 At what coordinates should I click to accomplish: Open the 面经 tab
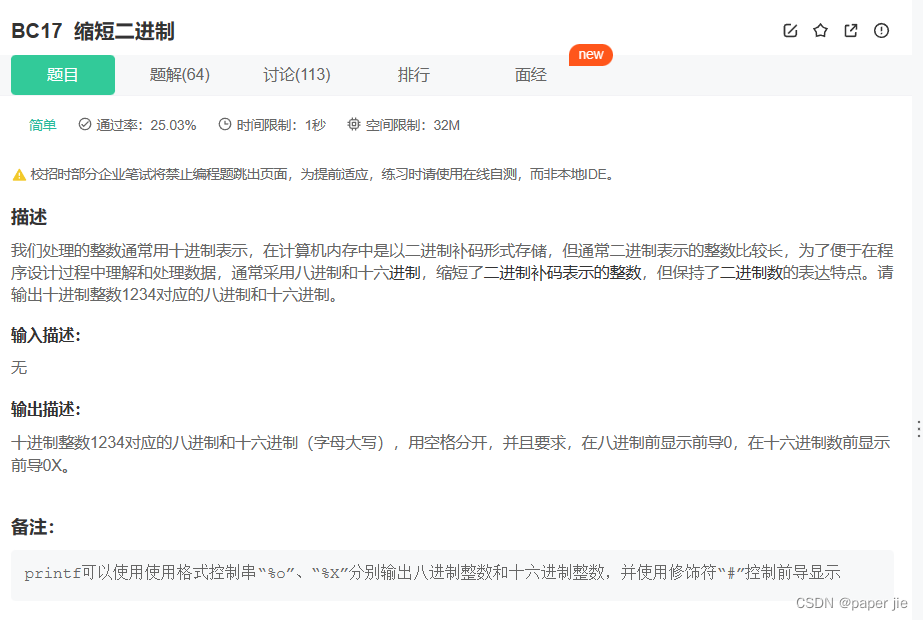(530, 75)
